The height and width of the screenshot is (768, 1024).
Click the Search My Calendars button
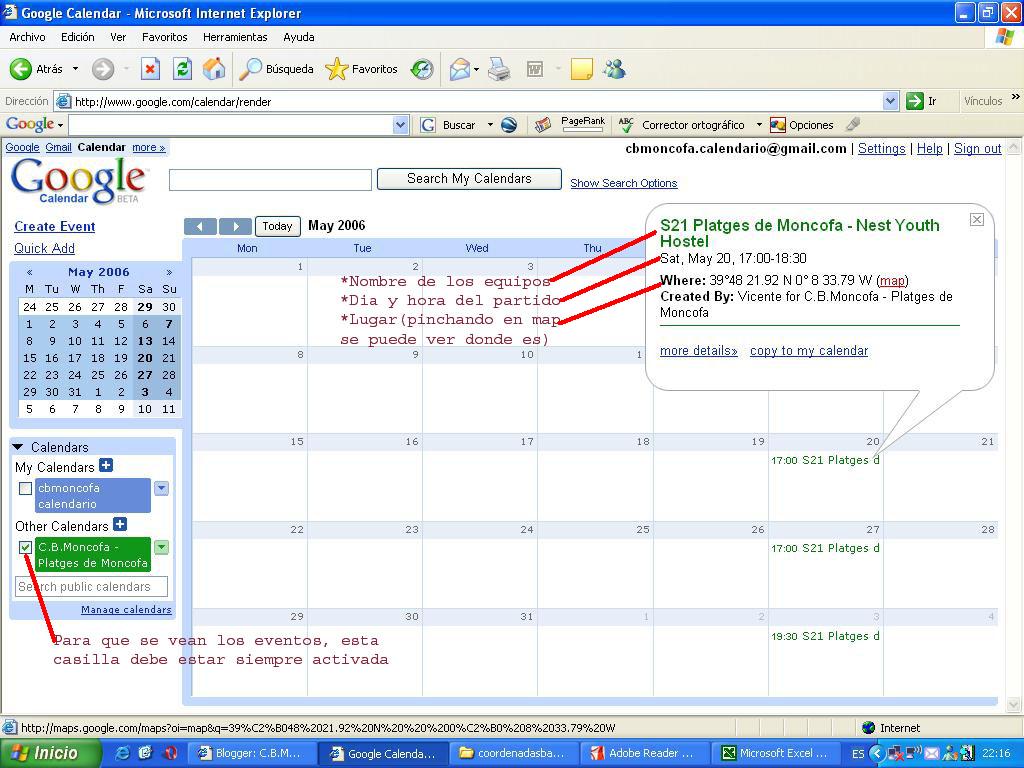[x=470, y=179]
